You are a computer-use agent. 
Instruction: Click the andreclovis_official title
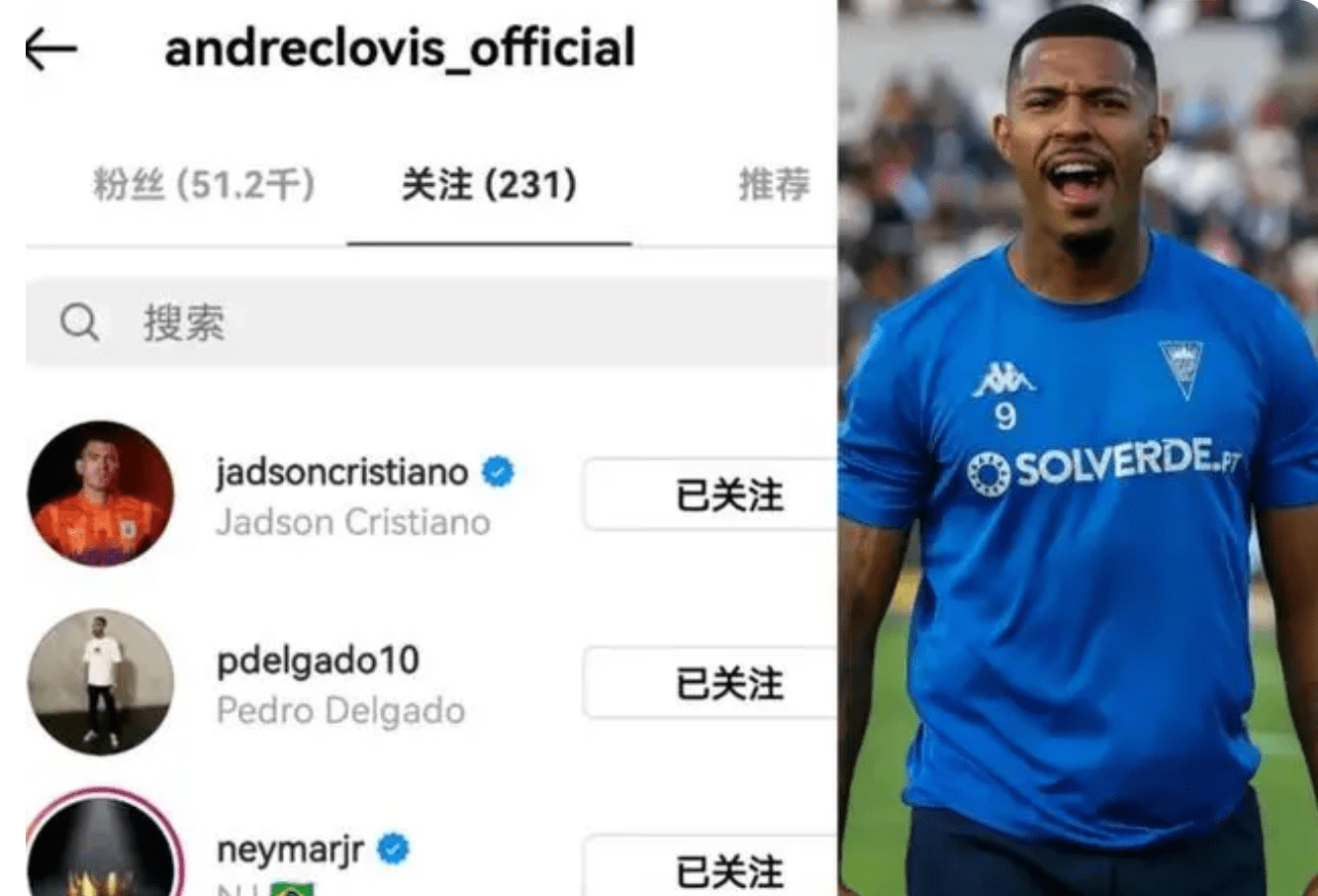[400, 48]
